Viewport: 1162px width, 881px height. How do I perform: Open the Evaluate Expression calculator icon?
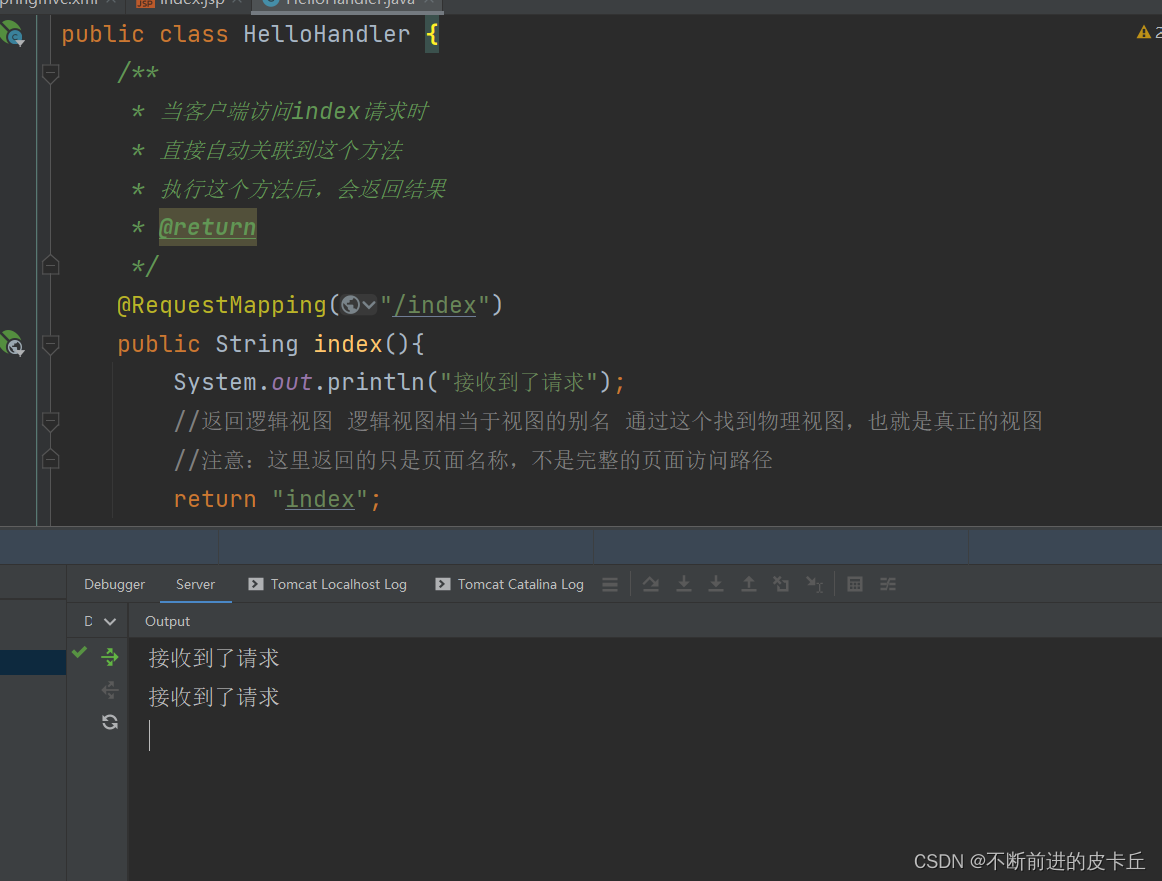(x=854, y=585)
